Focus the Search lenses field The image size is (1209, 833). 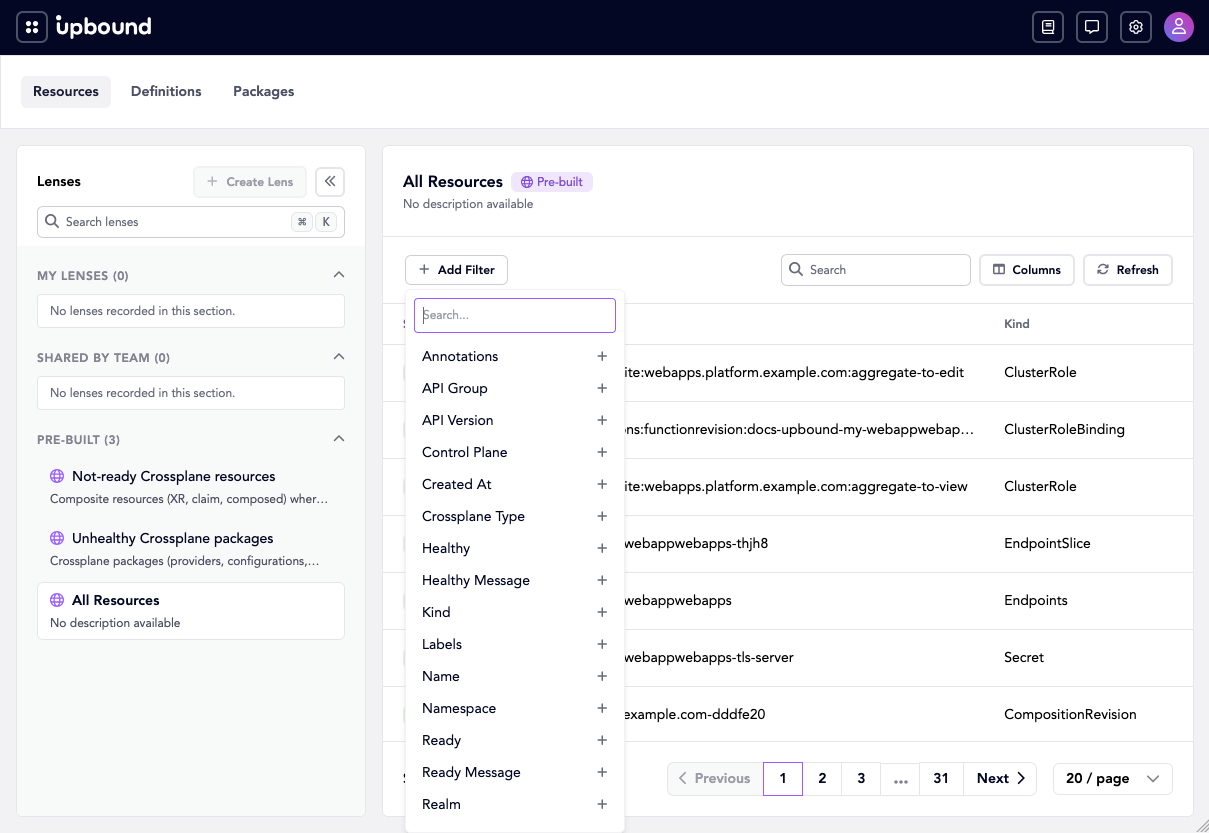point(191,222)
